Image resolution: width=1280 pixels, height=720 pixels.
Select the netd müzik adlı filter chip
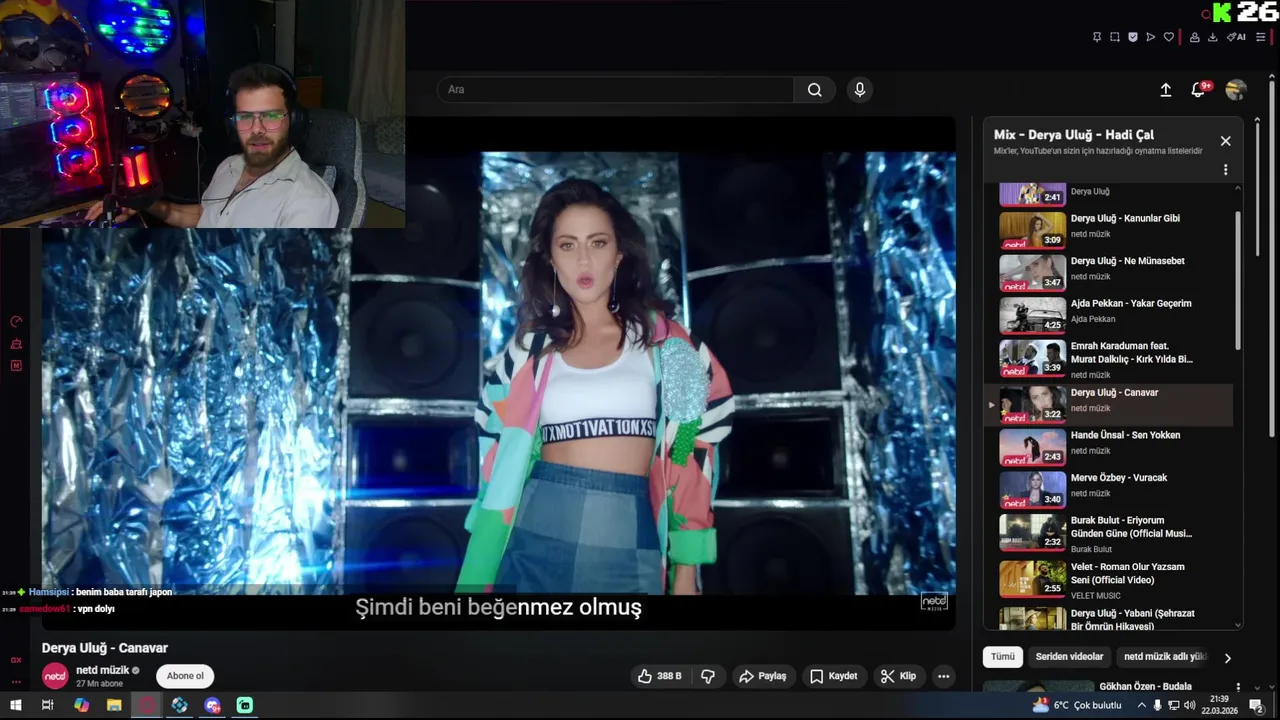[x=1165, y=657]
